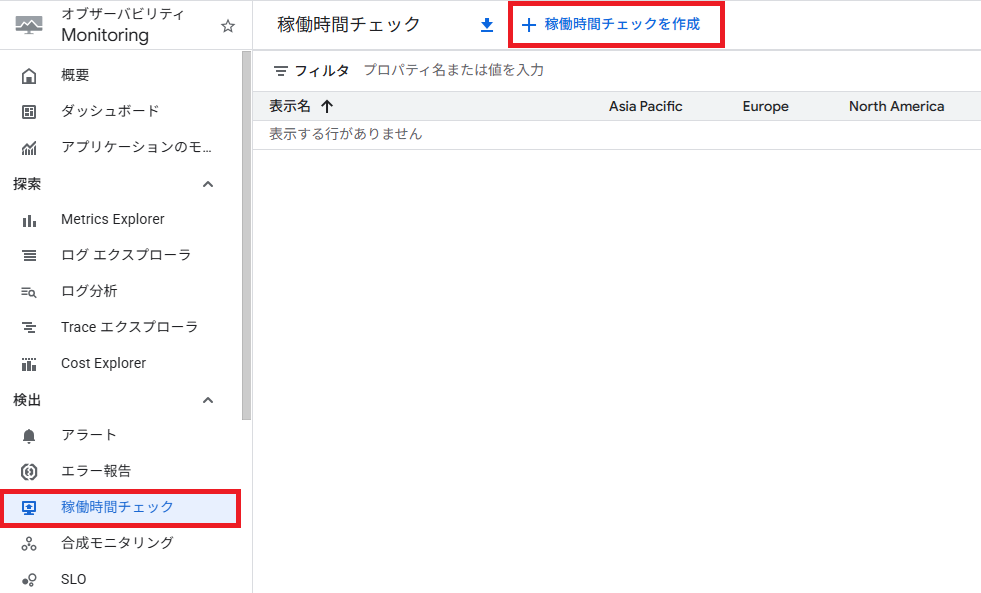981x593 pixels.
Task: Collapse the 検出 section chevron
Action: coord(208,400)
